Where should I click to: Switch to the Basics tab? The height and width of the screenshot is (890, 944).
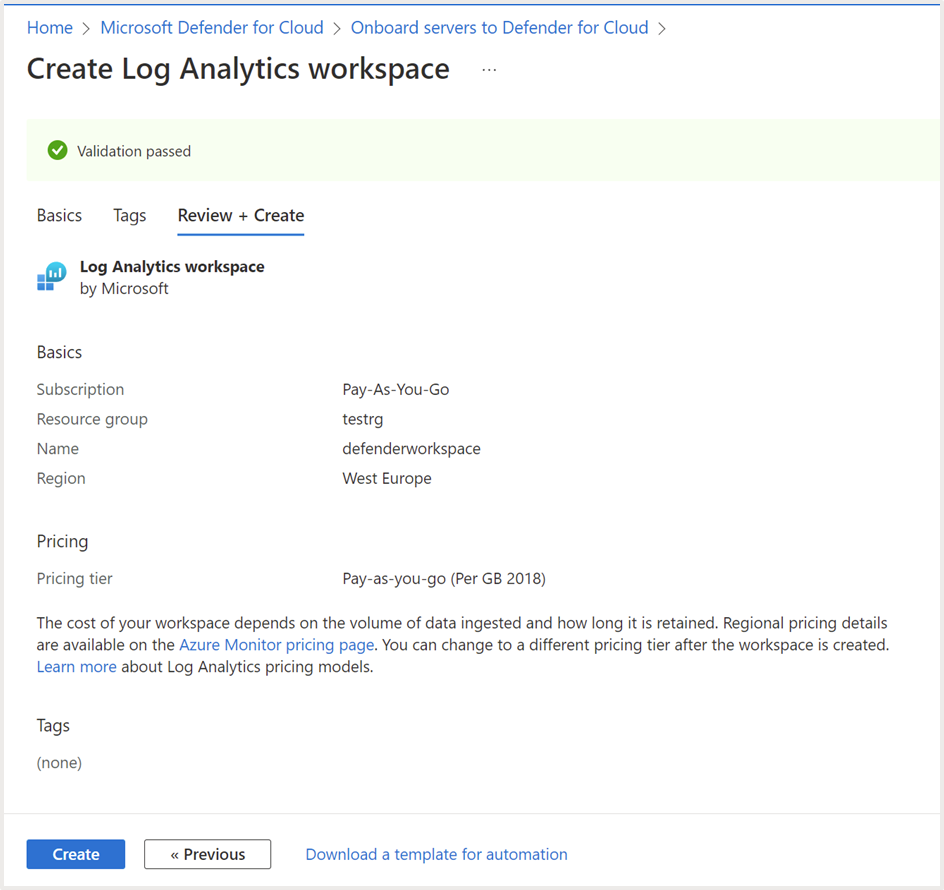tap(59, 215)
